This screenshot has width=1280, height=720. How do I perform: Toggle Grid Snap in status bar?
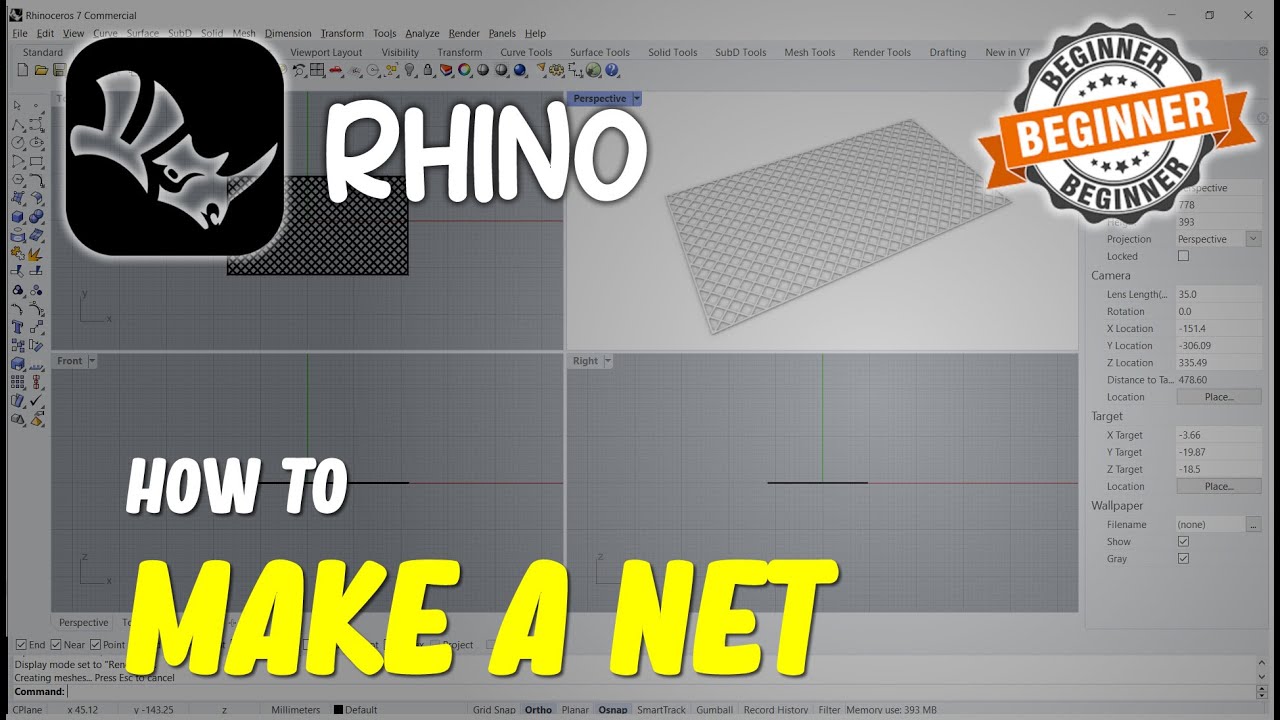click(494, 710)
